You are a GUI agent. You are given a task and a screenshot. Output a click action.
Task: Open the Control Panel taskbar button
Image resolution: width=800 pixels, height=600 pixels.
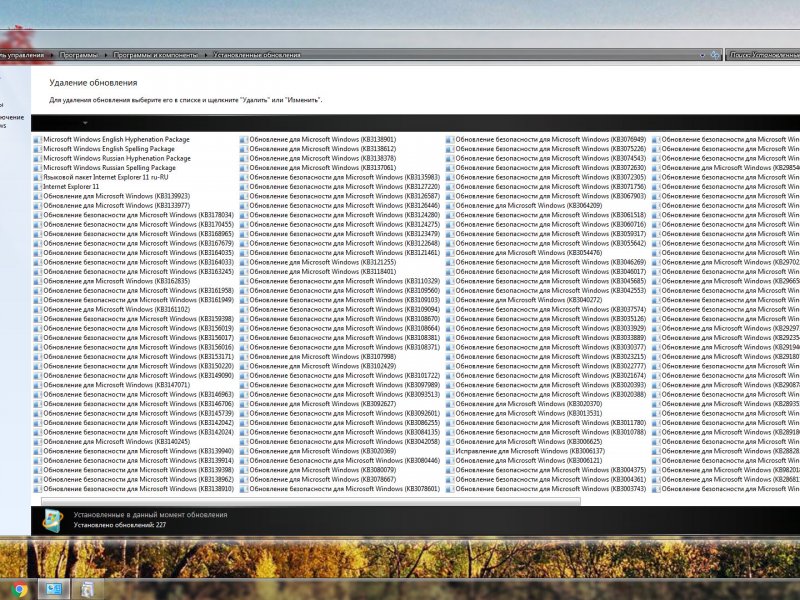coord(54,590)
